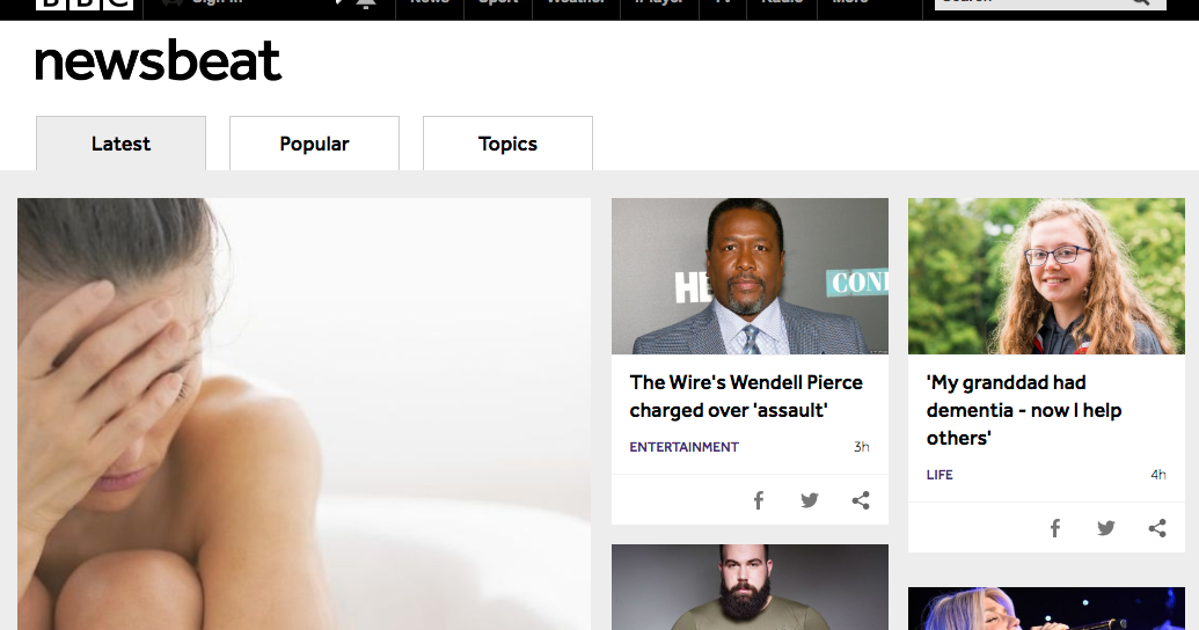The image size is (1199, 630).
Task: Open the Topics tab
Action: tap(508, 144)
